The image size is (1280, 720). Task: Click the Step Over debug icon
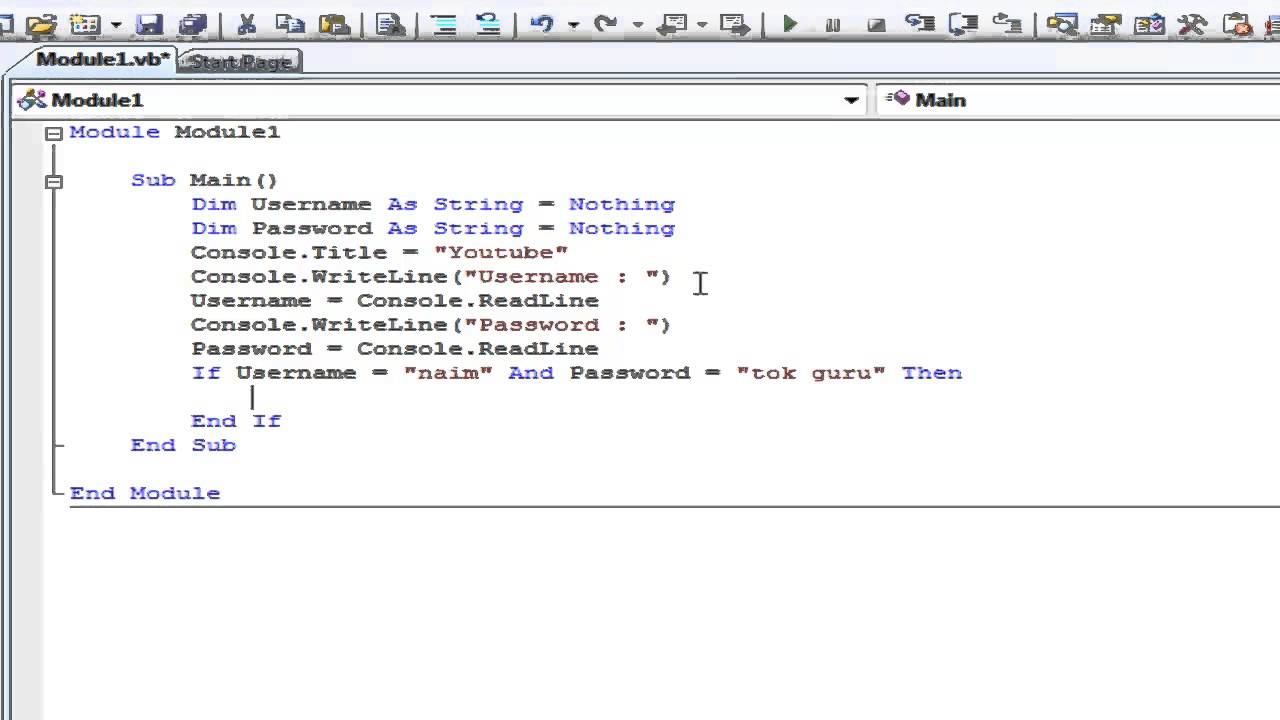click(963, 24)
